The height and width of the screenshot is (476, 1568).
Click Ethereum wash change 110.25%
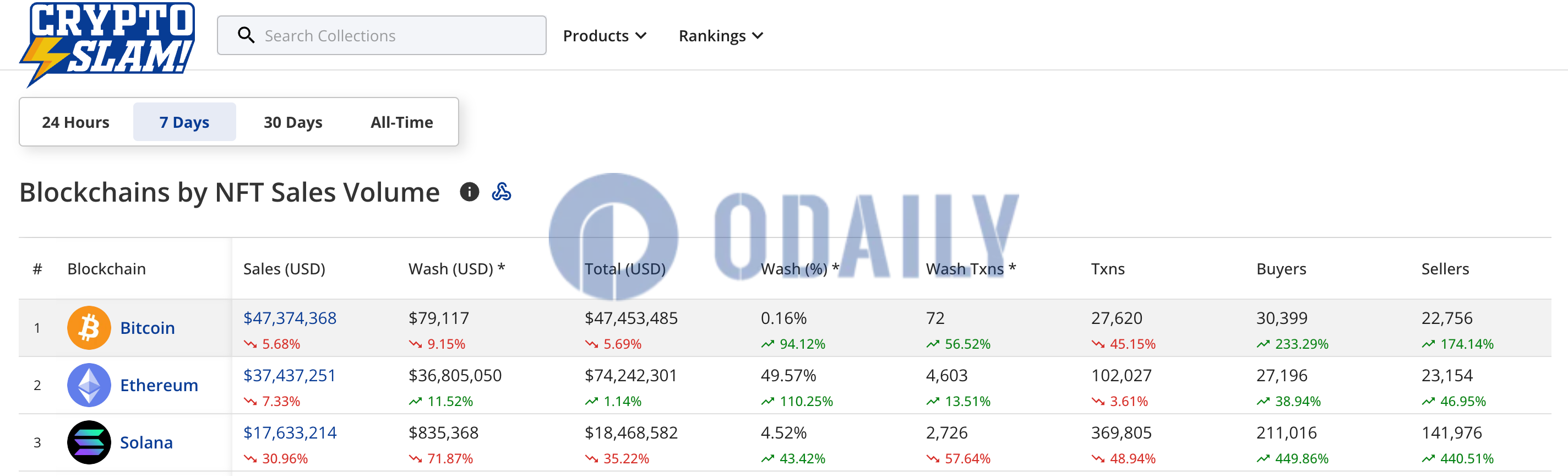pyautogui.click(x=797, y=401)
